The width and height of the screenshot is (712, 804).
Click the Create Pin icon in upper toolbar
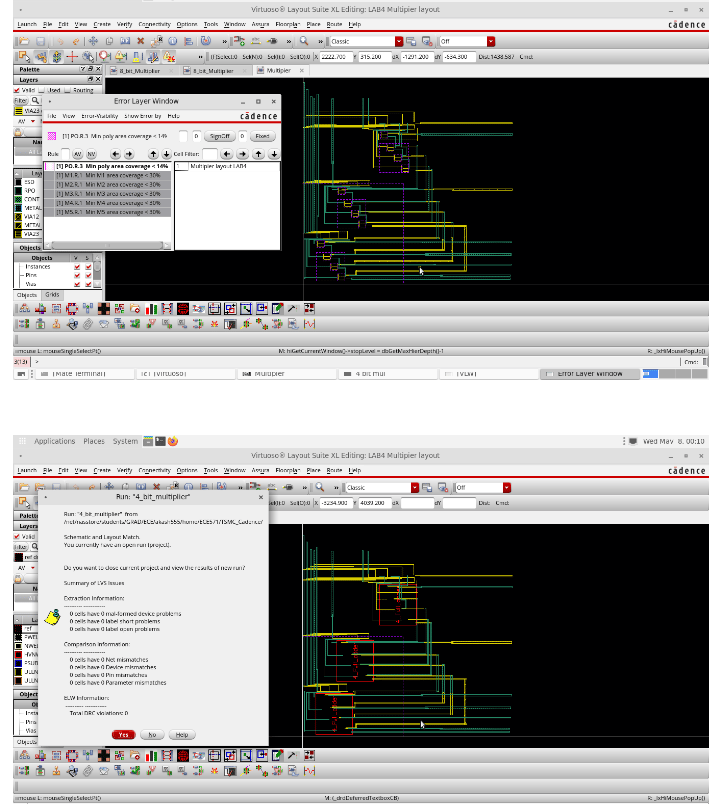point(272,41)
